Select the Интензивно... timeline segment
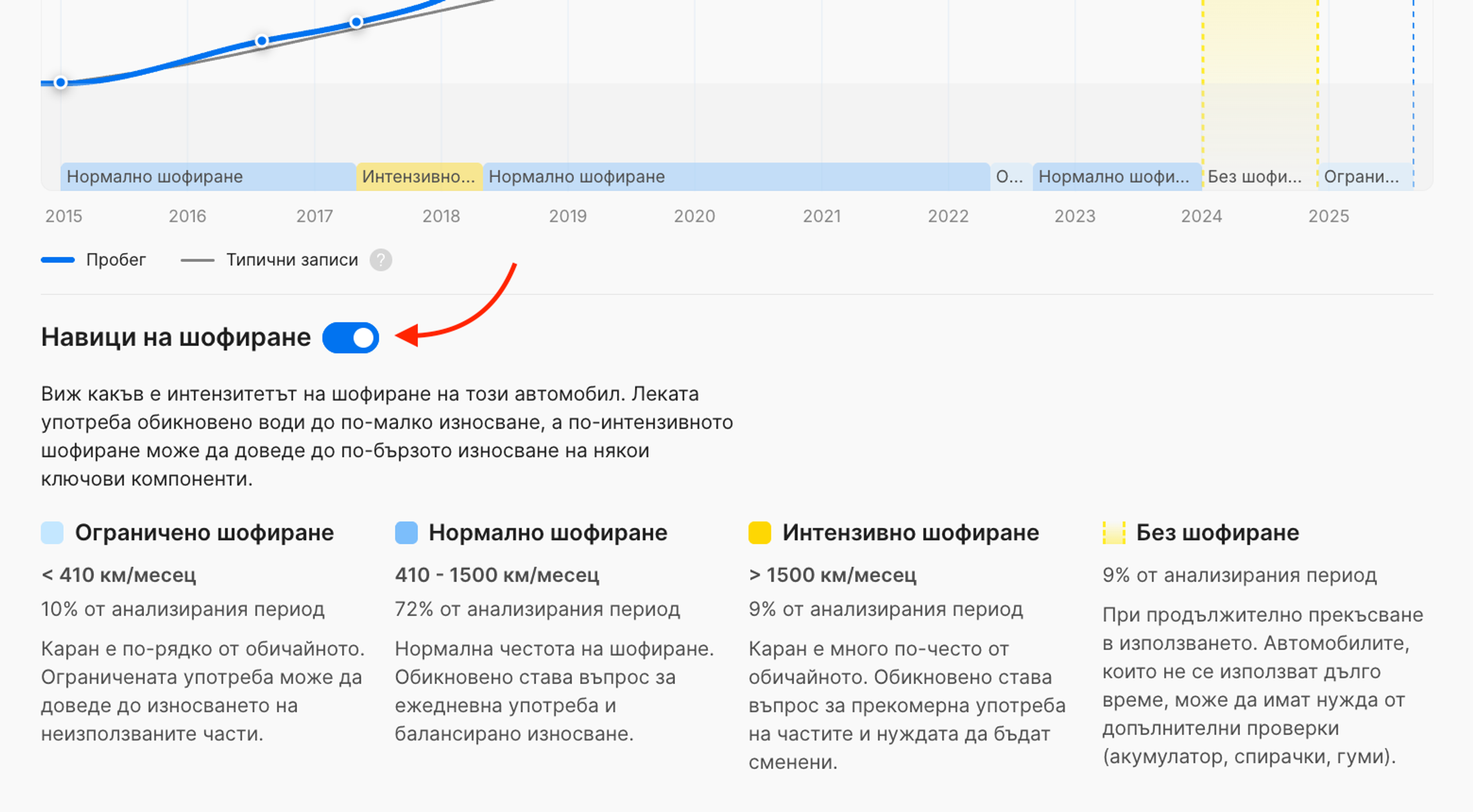This screenshot has width=1473, height=812. tap(419, 177)
